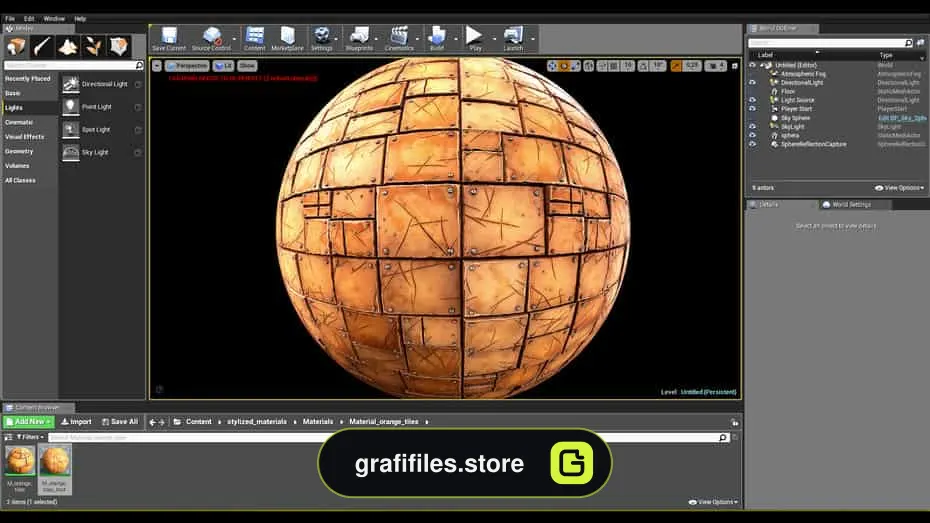Toggle visibility of SphereReflectionCapture actor
Screen dimensions: 930x523
[753, 144]
